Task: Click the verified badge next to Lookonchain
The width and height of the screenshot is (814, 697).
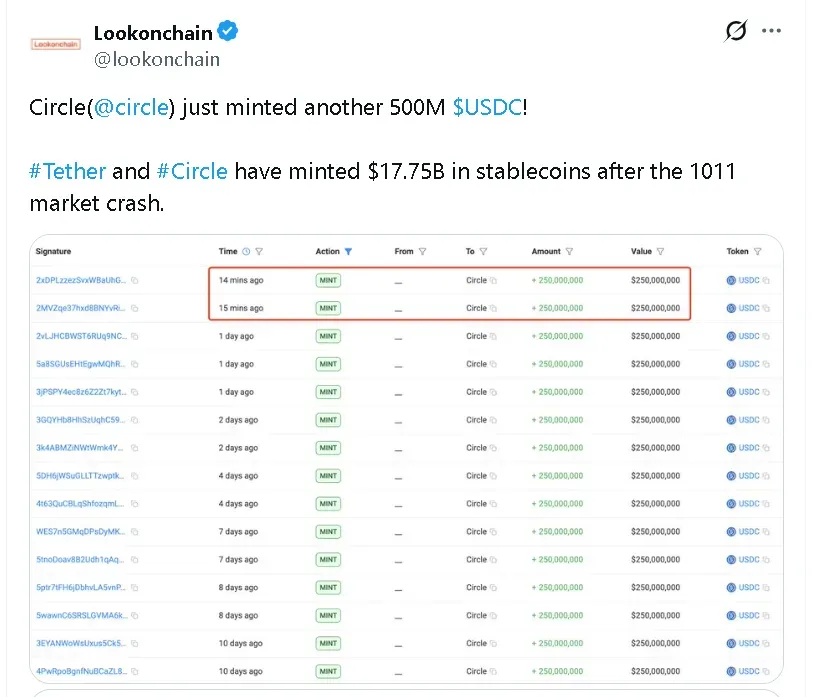Action: coord(227,32)
